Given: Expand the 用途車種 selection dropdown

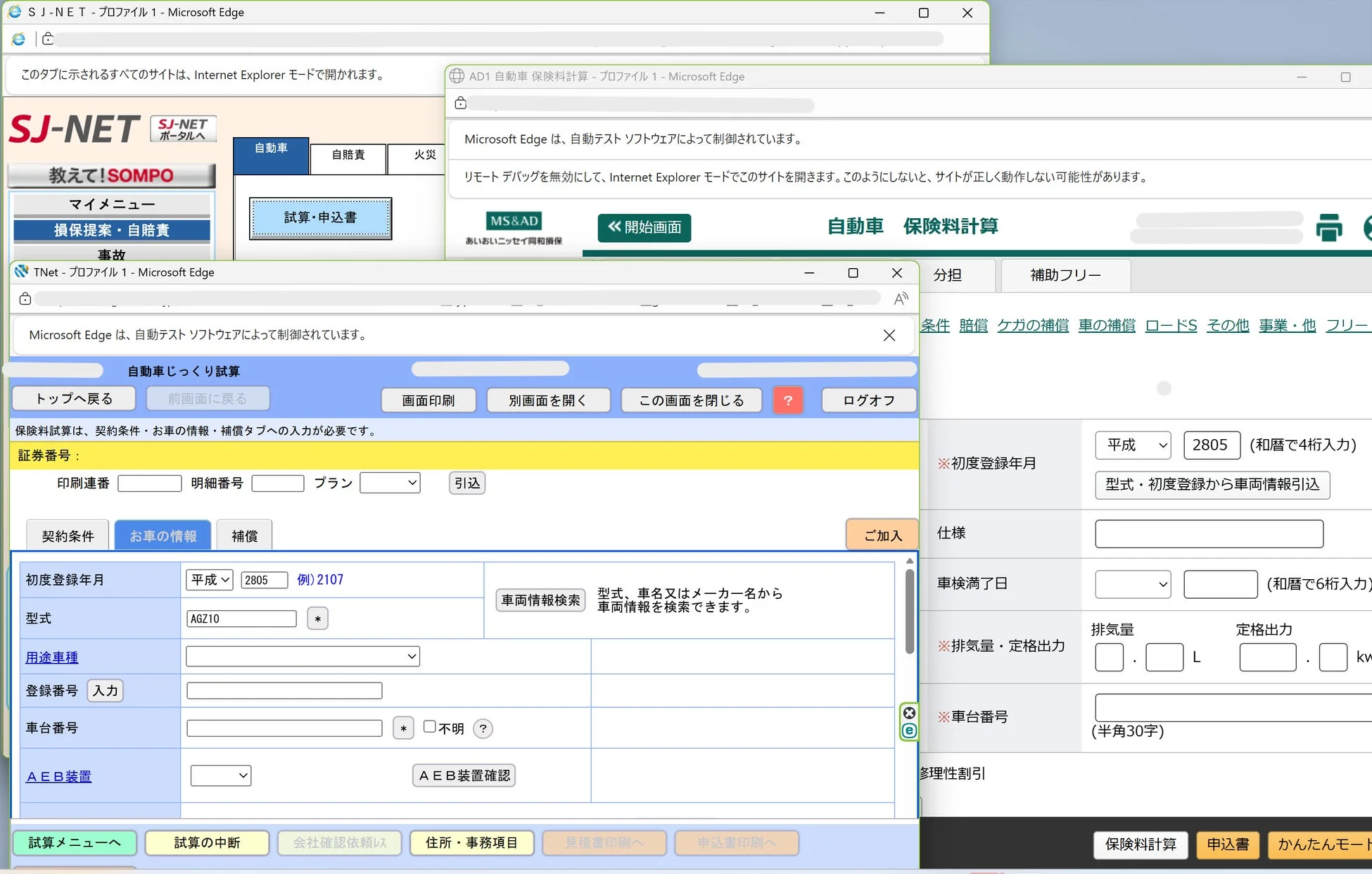Looking at the screenshot, I should [x=303, y=656].
